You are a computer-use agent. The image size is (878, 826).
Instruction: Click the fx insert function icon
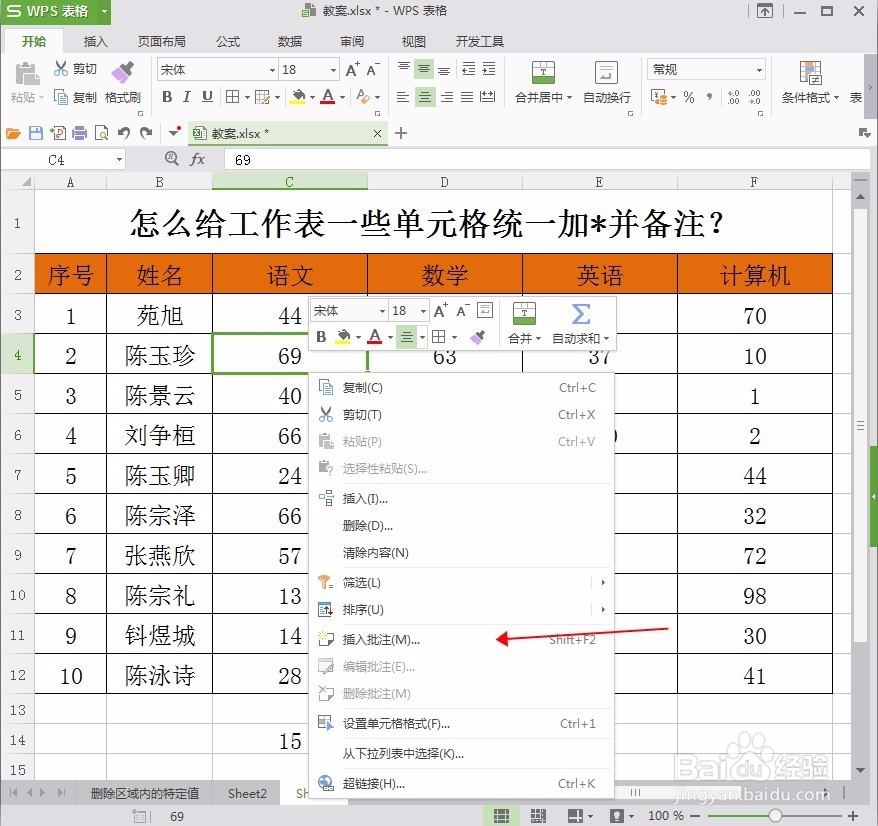pyautogui.click(x=197, y=160)
